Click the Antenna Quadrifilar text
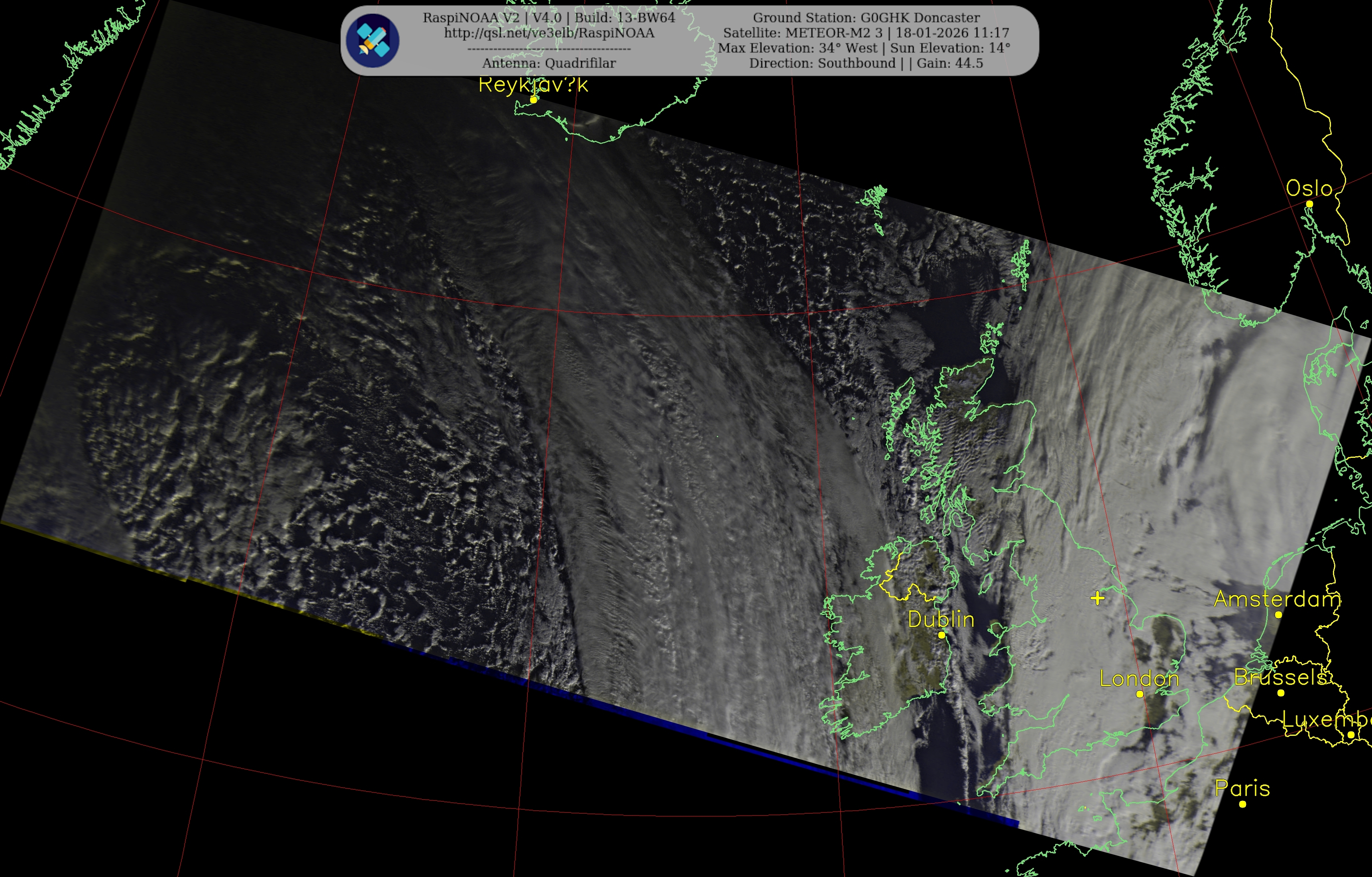 pyautogui.click(x=549, y=63)
